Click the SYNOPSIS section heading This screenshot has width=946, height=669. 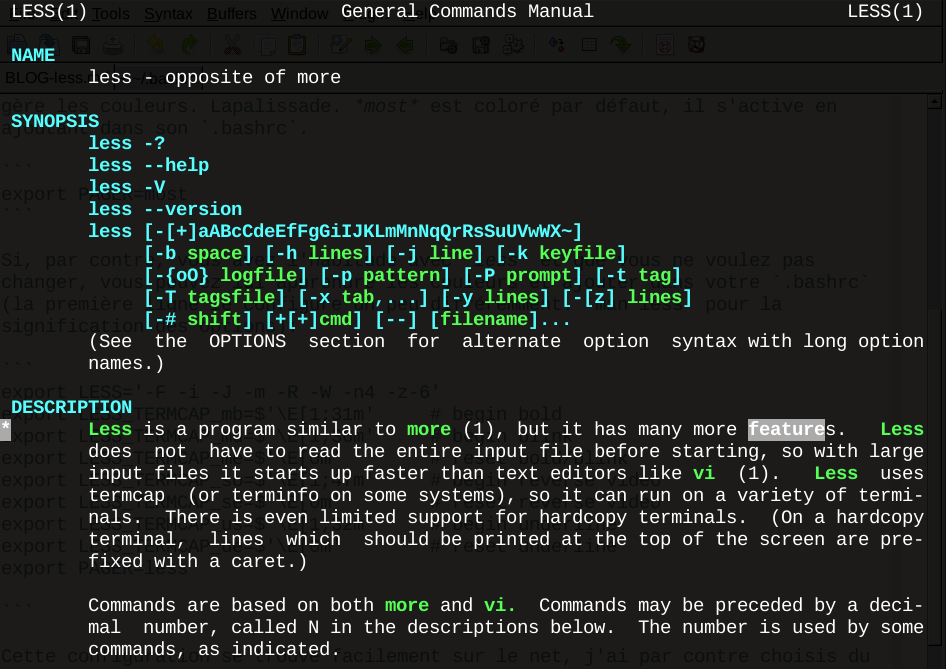[55, 121]
